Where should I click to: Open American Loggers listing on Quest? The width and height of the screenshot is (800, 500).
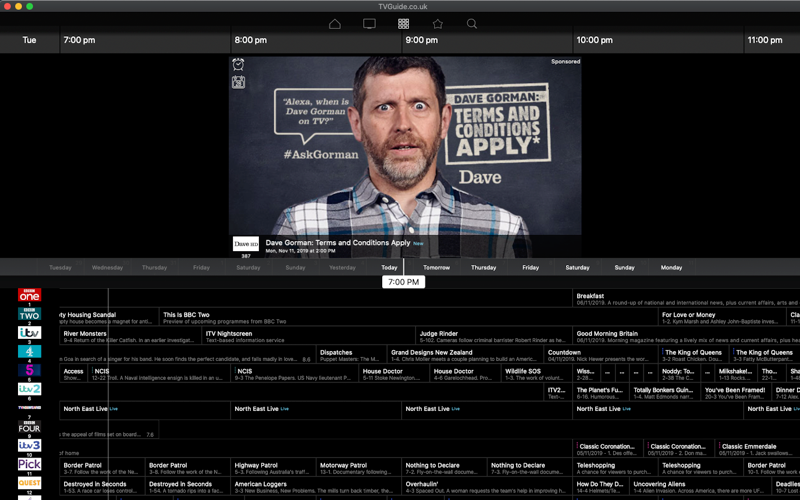point(316,487)
